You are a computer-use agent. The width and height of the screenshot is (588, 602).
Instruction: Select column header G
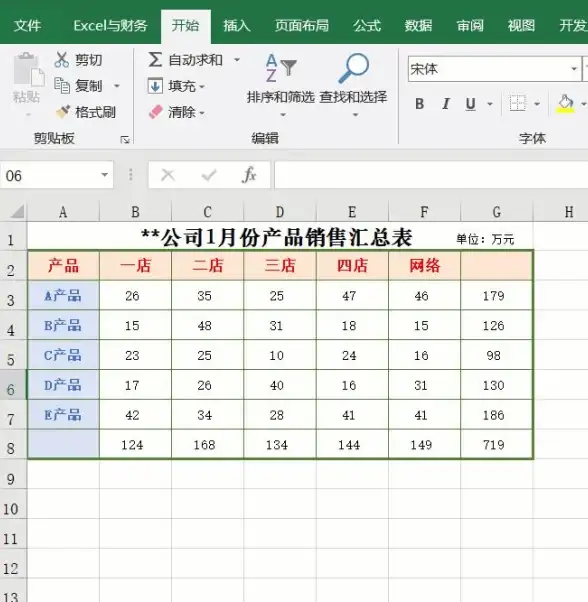[x=497, y=212]
